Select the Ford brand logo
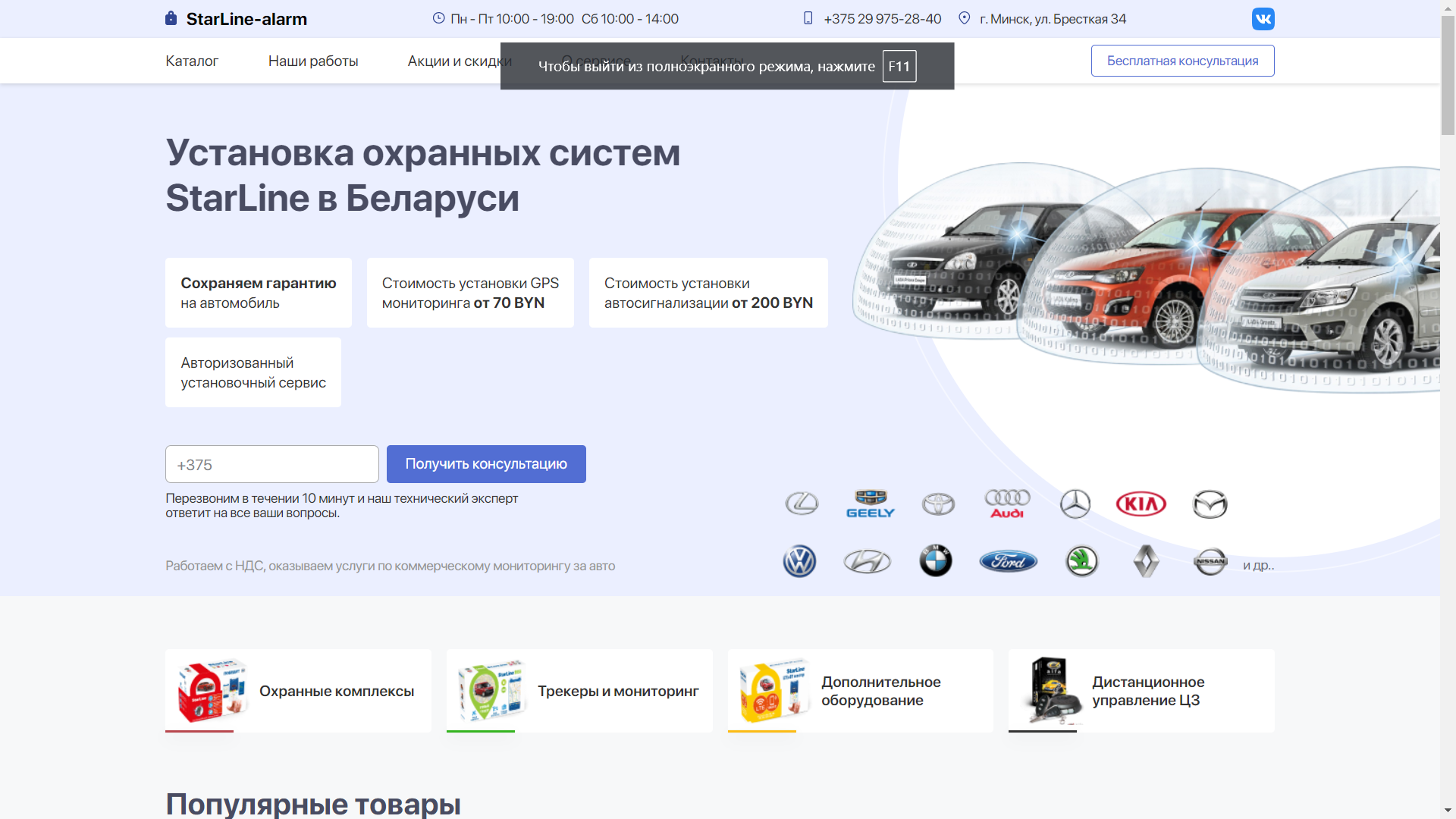1456x819 pixels. [x=1008, y=561]
